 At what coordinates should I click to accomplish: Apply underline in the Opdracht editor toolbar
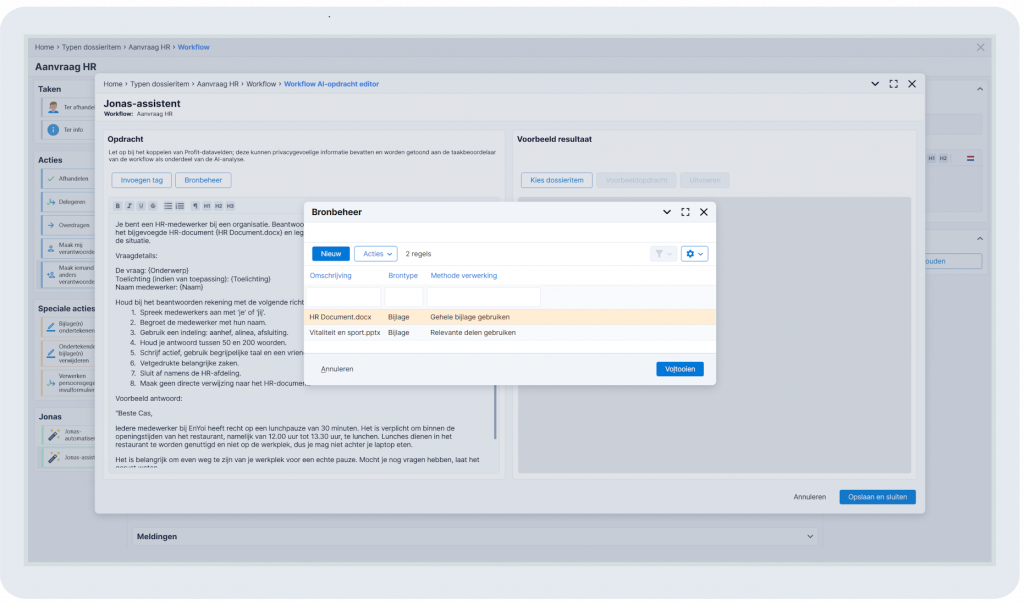[x=141, y=206]
